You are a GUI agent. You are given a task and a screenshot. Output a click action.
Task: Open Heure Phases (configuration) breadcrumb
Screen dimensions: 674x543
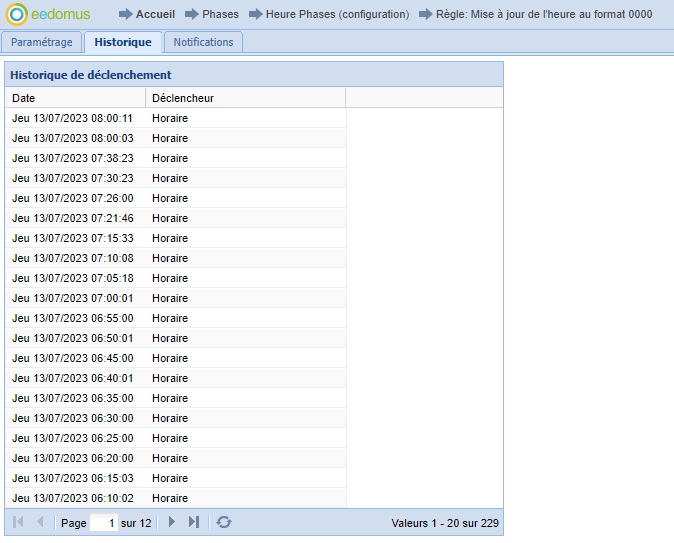[x=337, y=15]
